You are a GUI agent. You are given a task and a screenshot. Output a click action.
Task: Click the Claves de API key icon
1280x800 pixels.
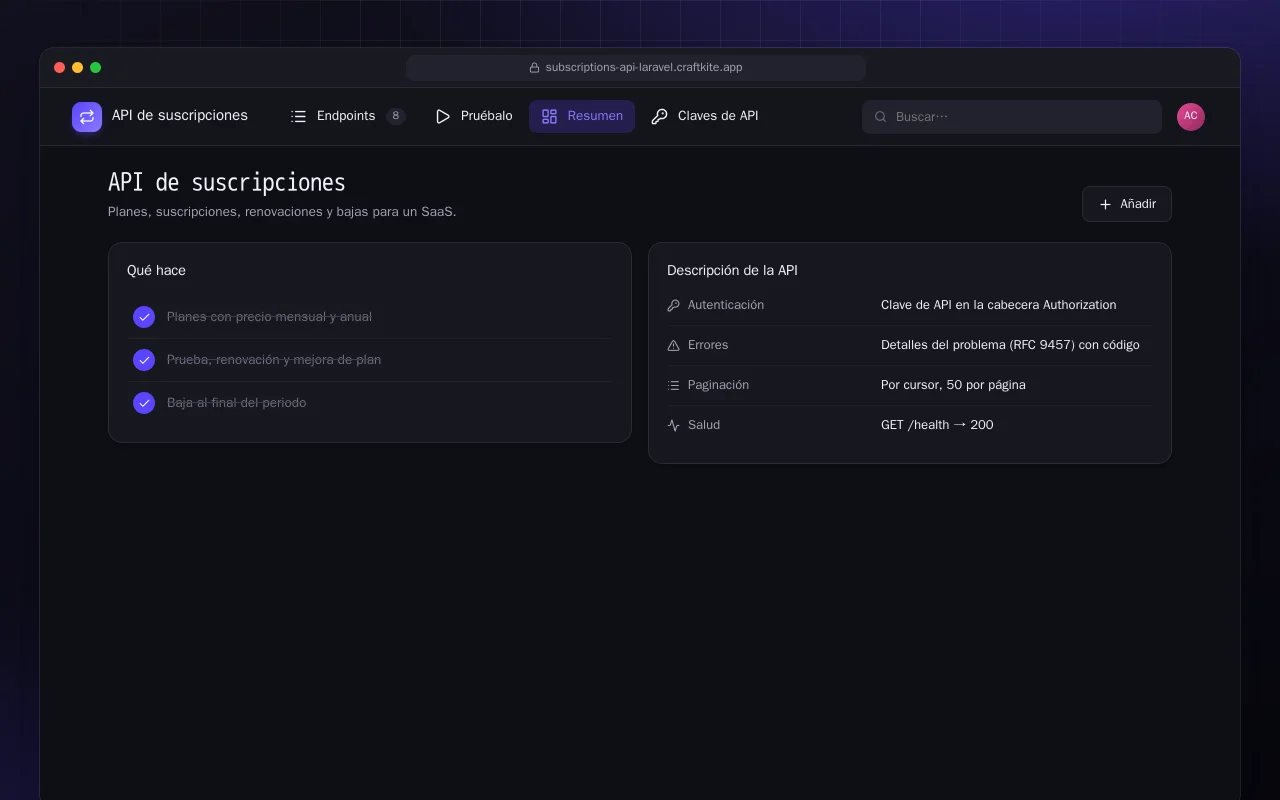point(659,116)
